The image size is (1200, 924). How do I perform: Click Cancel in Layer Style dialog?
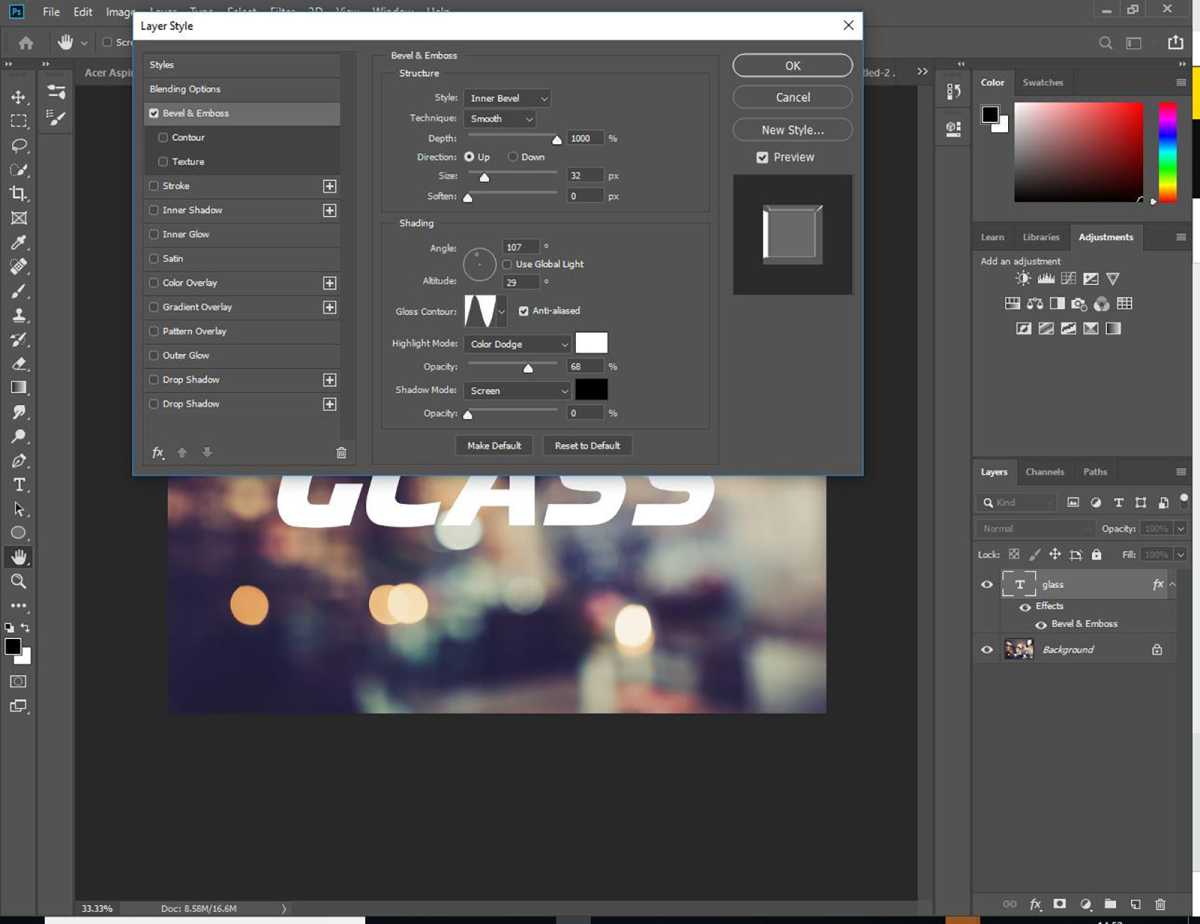(x=793, y=97)
